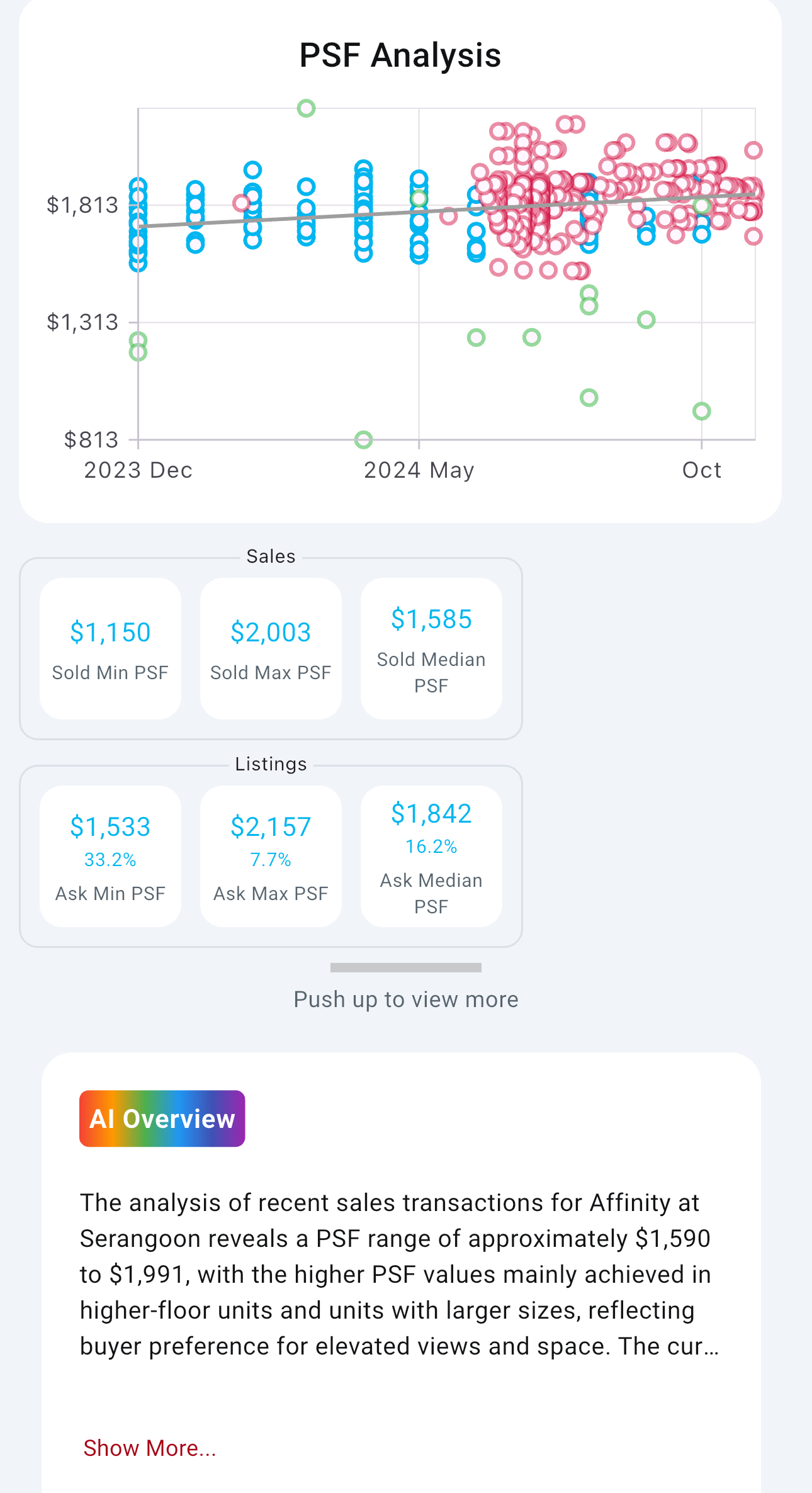The width and height of the screenshot is (812, 1493).
Task: Open the Ask Median PSF $1,842 card
Action: pyautogui.click(x=431, y=856)
